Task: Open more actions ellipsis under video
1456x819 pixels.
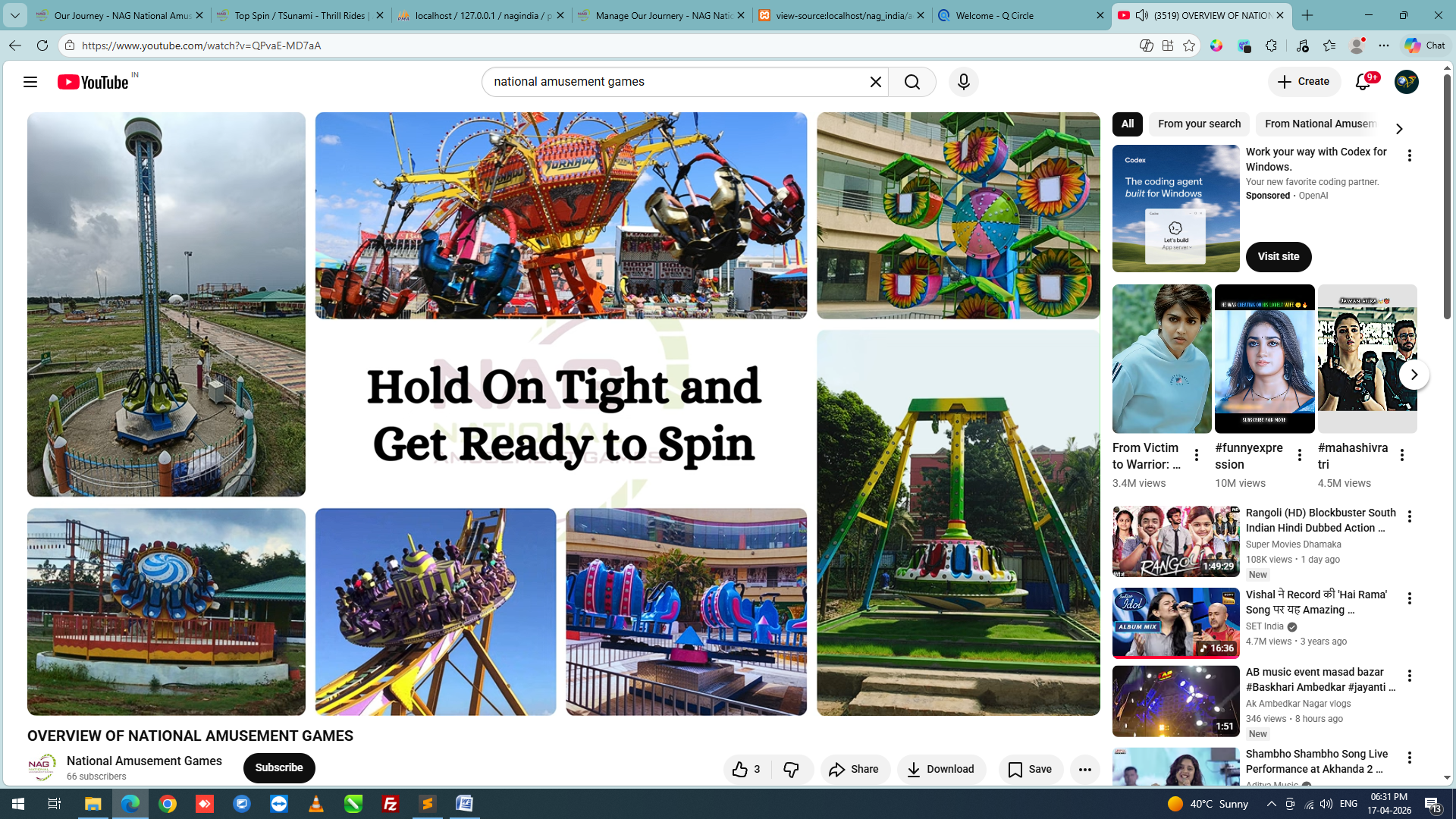Action: point(1084,769)
